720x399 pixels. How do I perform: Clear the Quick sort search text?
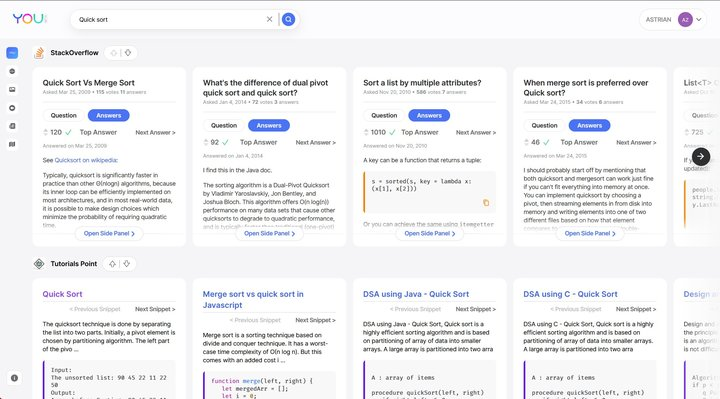click(270, 19)
